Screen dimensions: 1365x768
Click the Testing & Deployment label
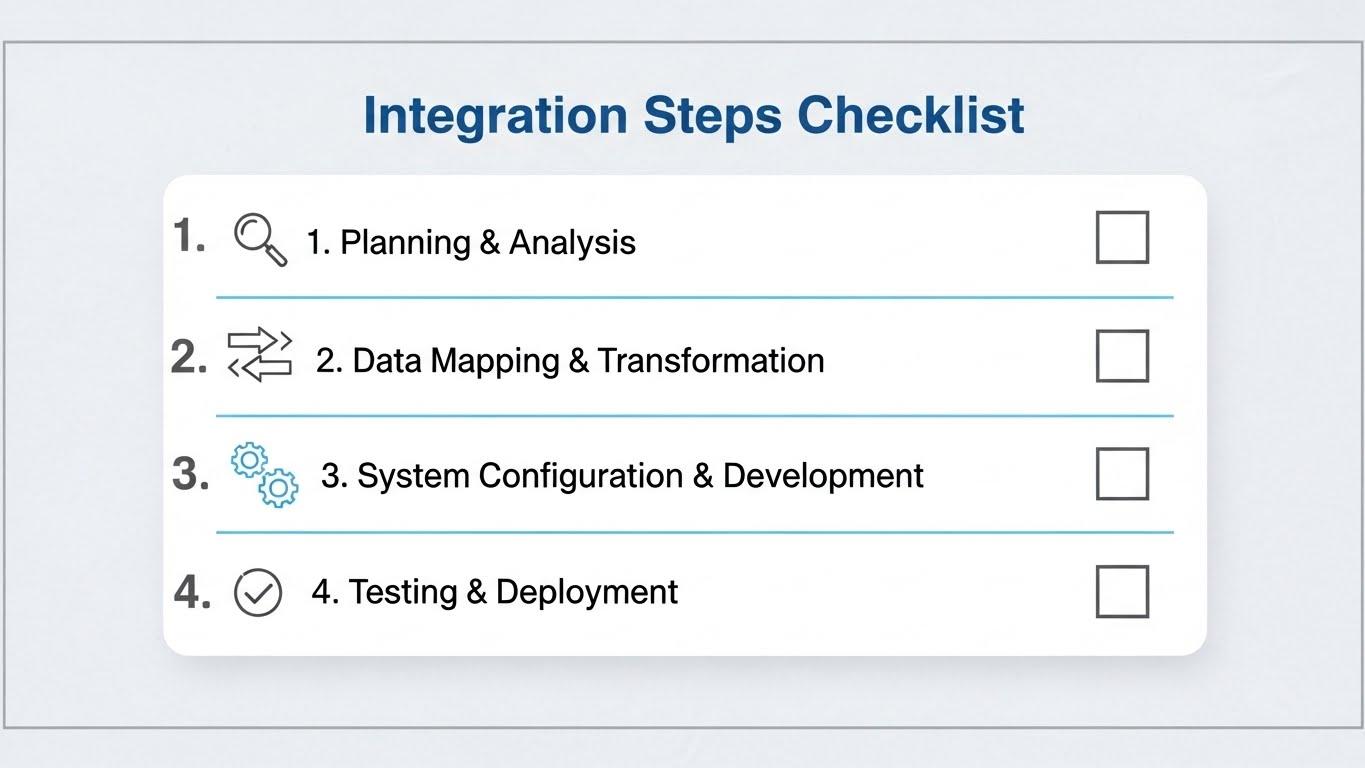[x=495, y=592]
